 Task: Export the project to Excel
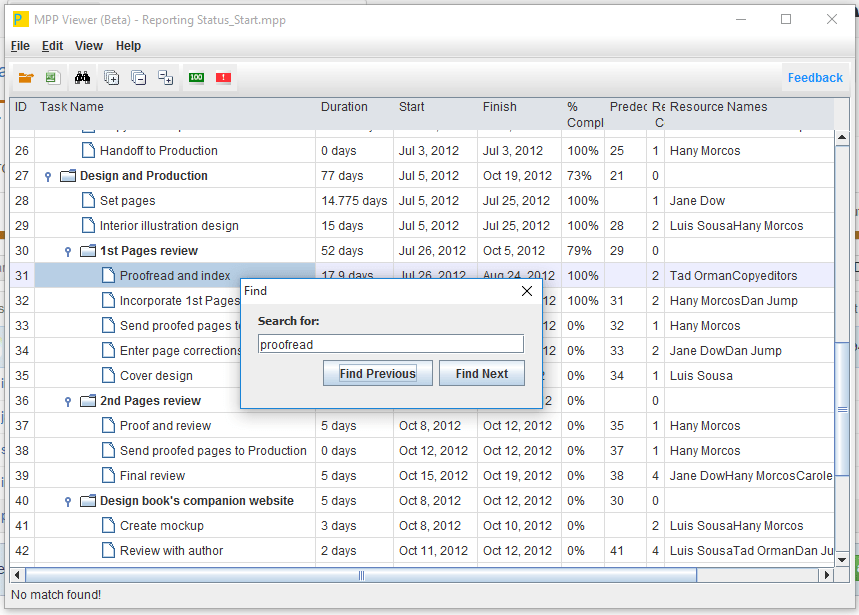[x=53, y=77]
